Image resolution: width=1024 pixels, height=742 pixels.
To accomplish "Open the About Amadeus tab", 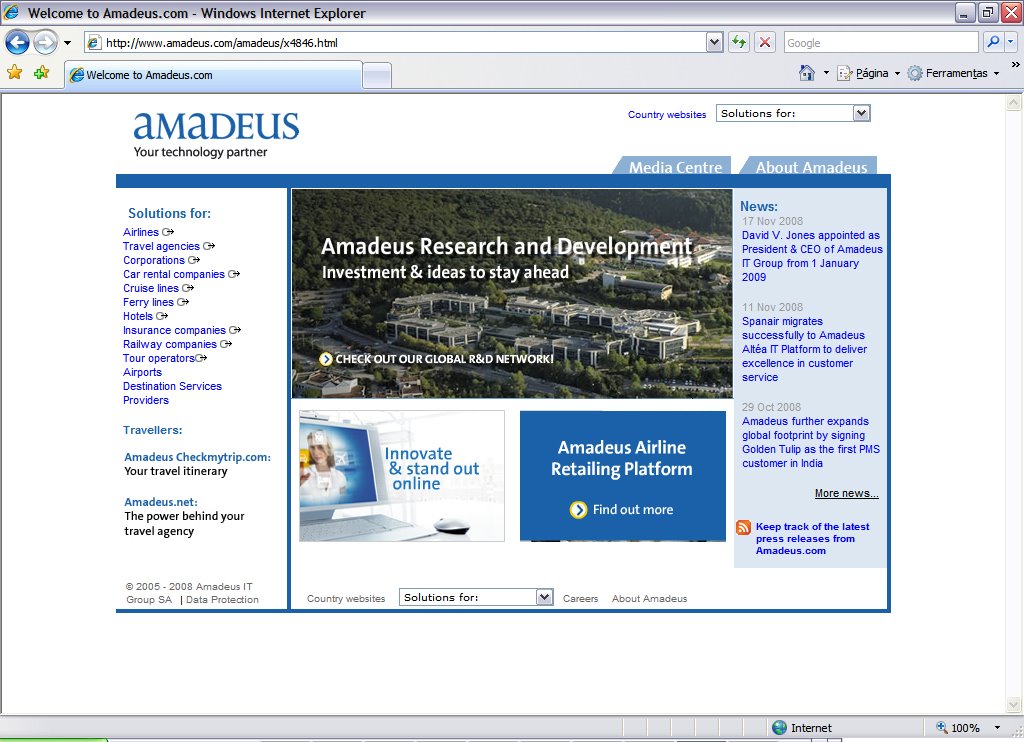I will point(810,167).
